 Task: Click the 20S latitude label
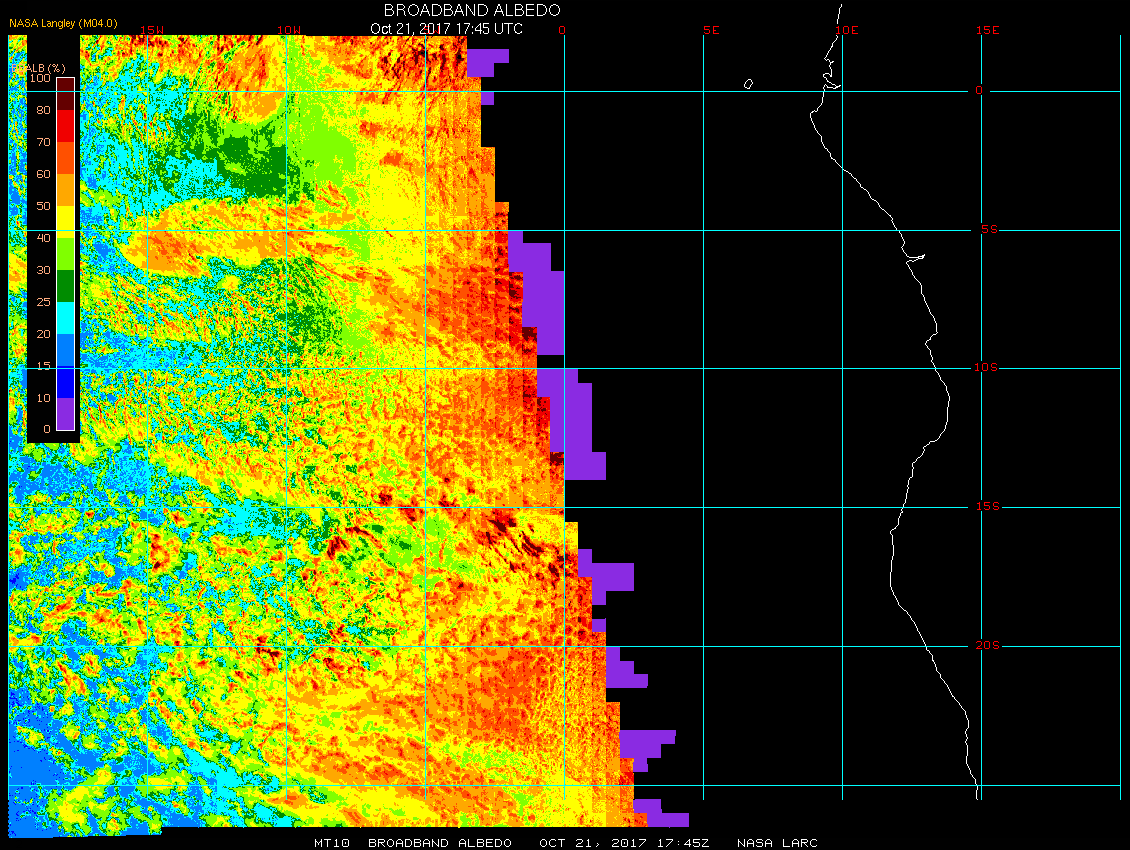point(988,645)
